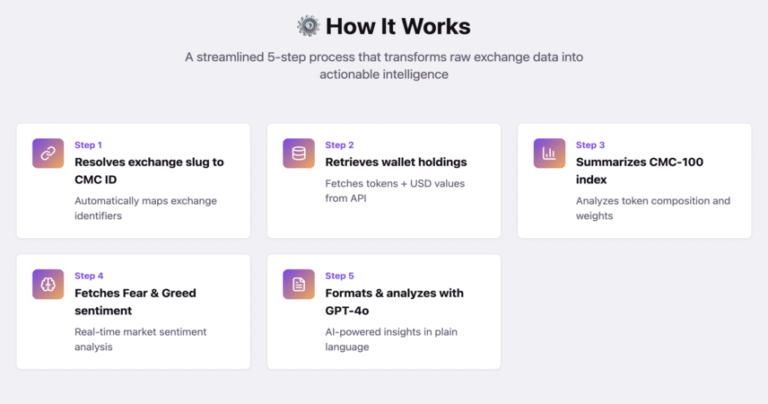
Task: Open the Formats & analyzes with GPT-4o heading
Action: 394,302
